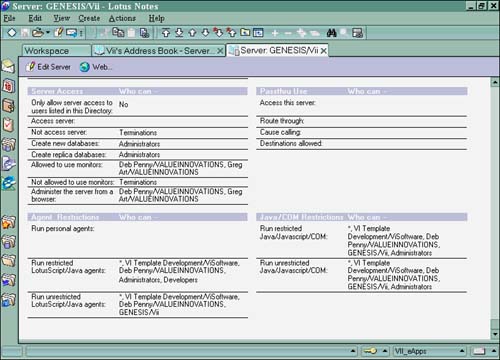This screenshot has width=500, height=360.
Task: Open the Help menu
Action: [156, 18]
